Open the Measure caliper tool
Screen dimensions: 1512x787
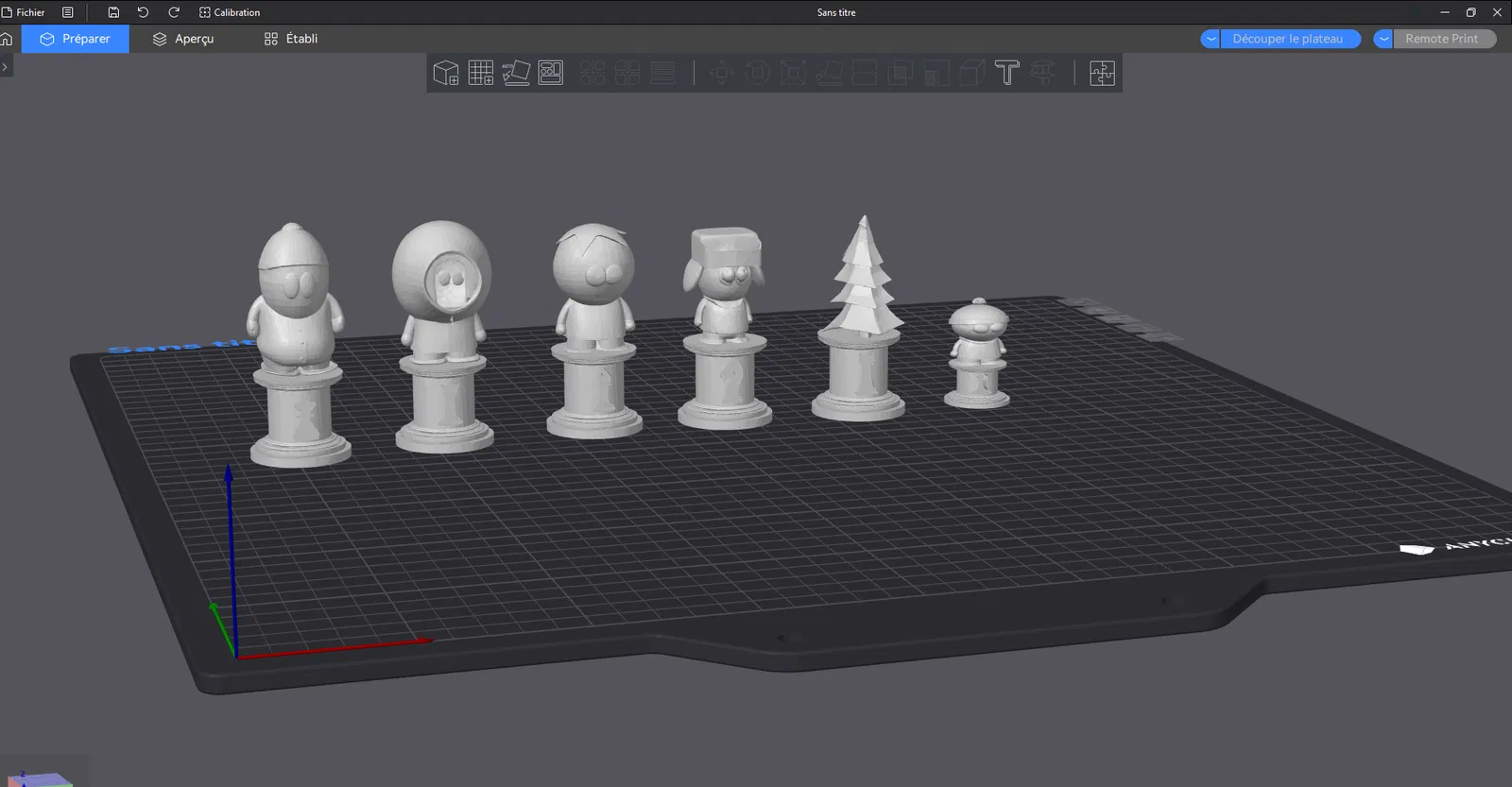(1042, 73)
